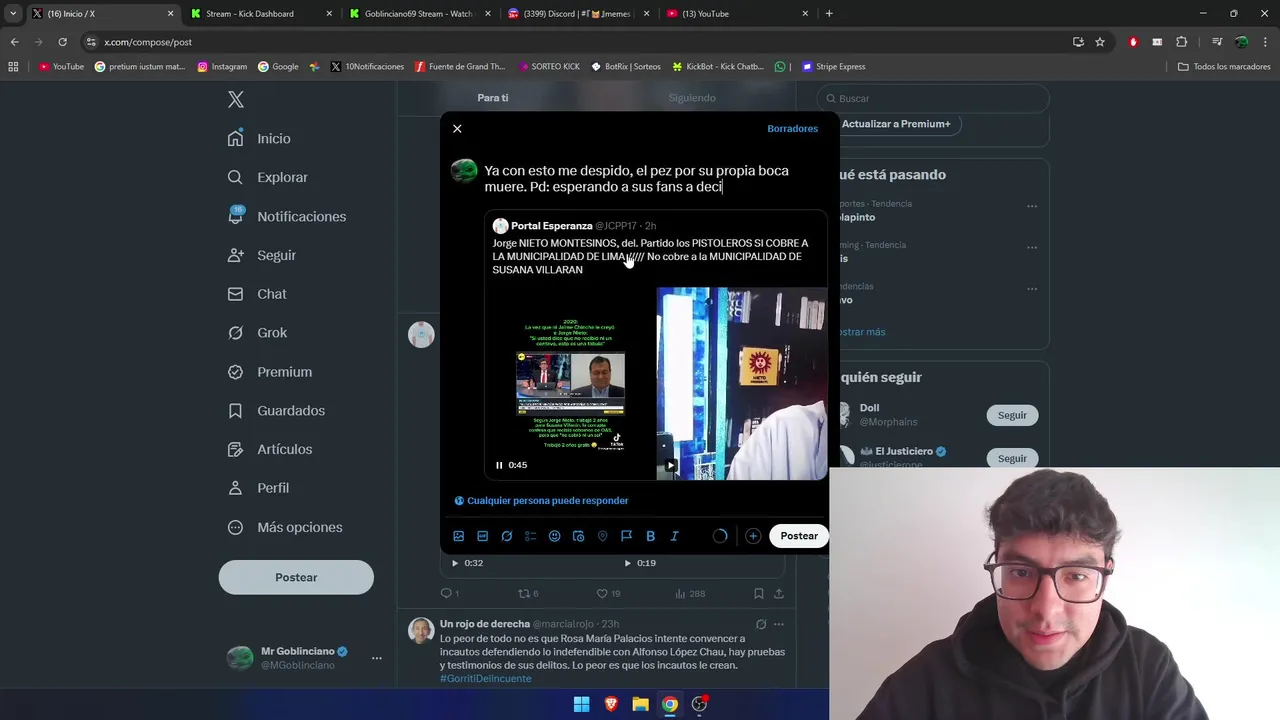The image size is (1280, 720).
Task: Open Inicio in sidebar
Action: 260,139
